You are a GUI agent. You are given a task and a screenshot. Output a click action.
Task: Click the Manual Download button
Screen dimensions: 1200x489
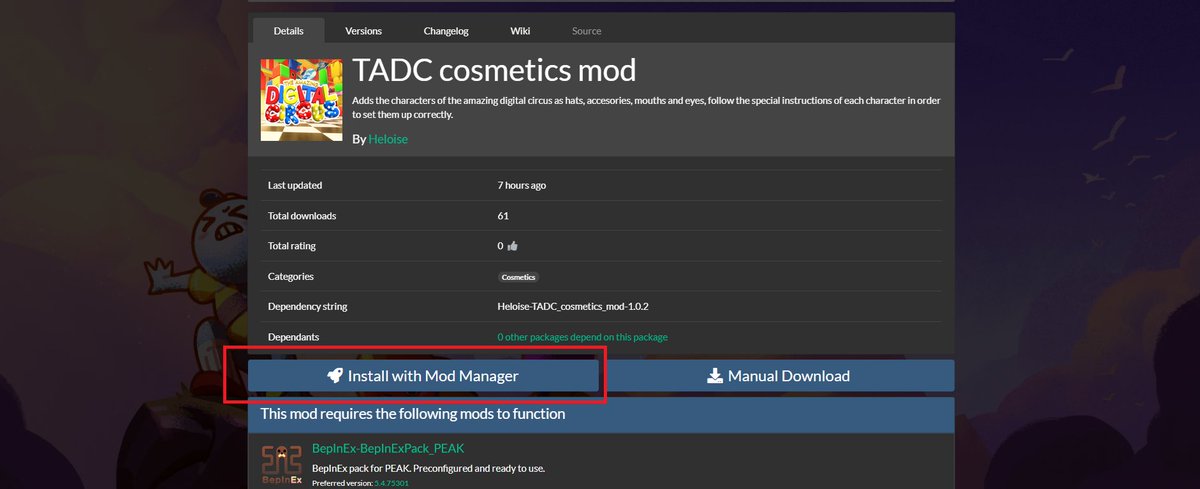coord(779,376)
